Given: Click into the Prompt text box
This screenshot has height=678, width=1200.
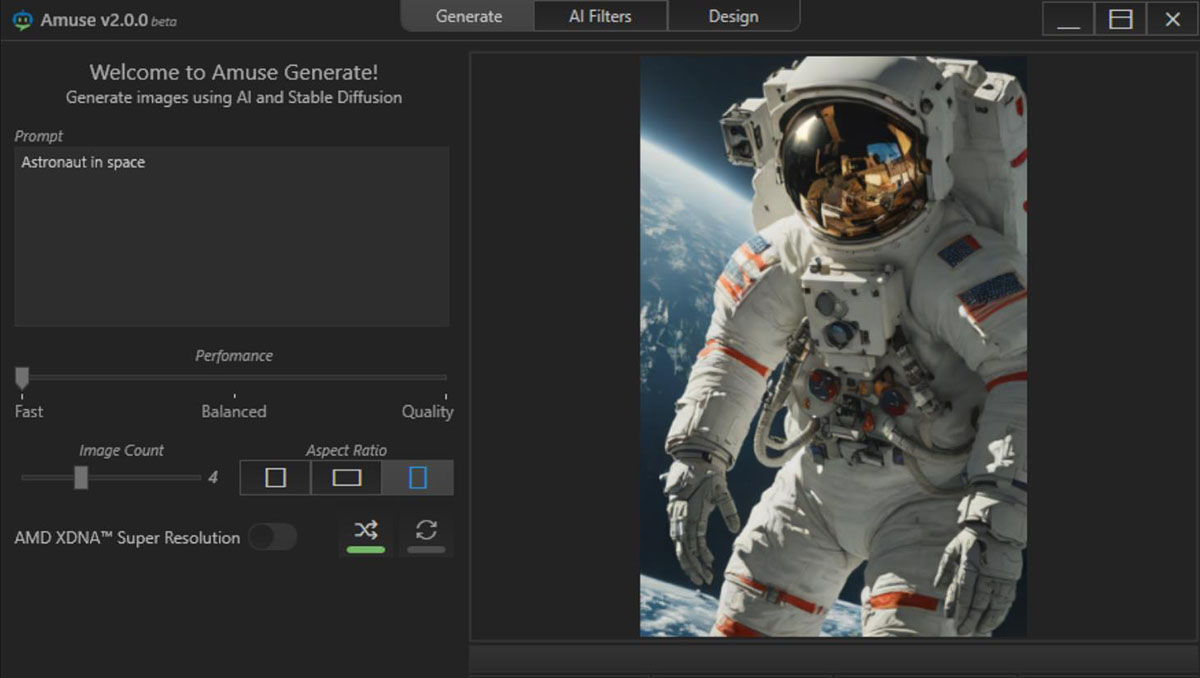Looking at the screenshot, I should (232, 236).
